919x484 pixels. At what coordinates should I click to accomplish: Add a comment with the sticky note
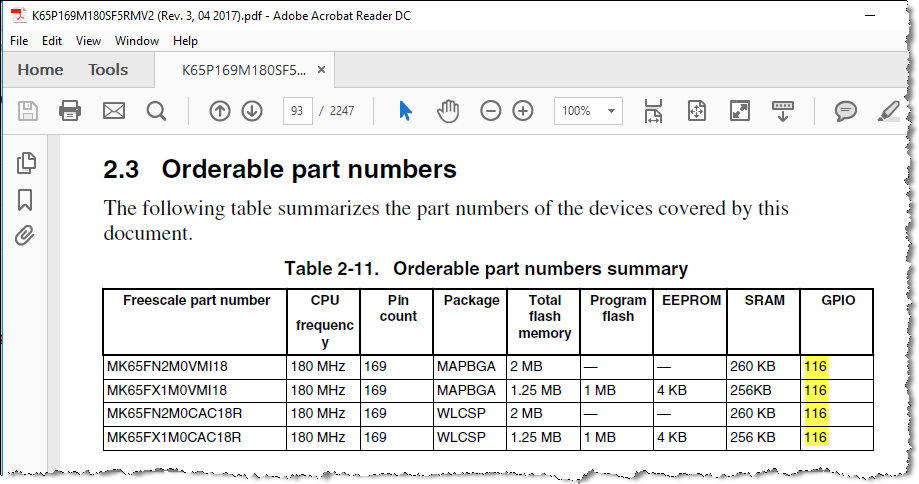[845, 111]
